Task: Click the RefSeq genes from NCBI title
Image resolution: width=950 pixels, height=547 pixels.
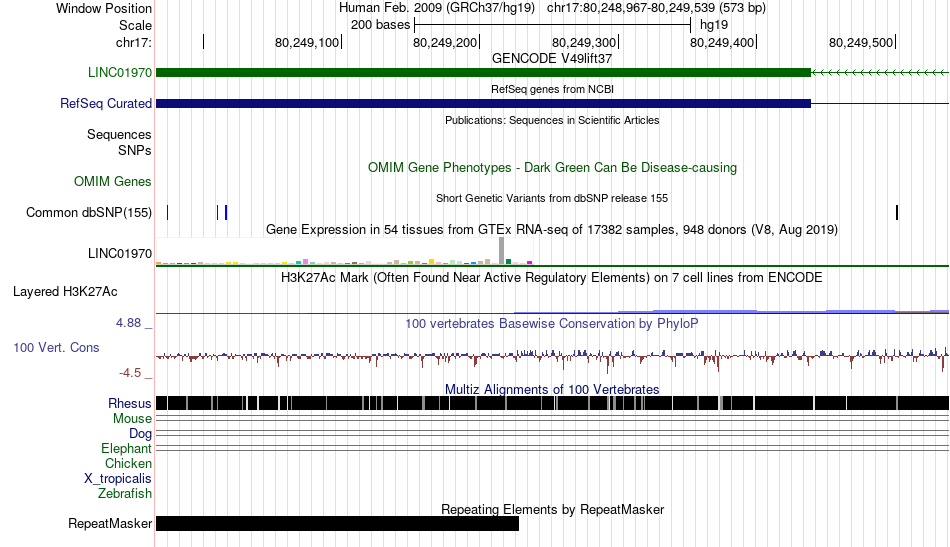Action: [552, 89]
